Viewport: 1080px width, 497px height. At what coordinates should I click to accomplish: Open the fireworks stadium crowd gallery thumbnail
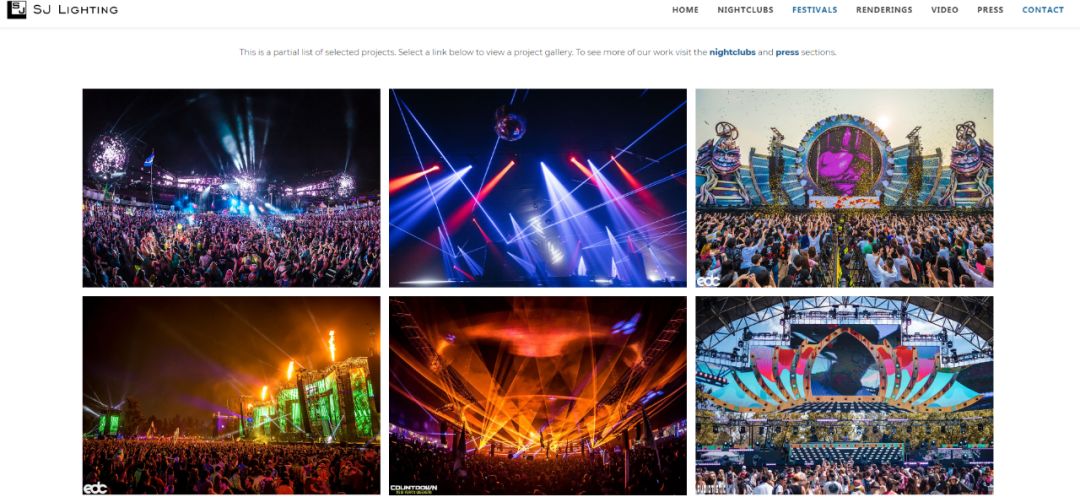(x=231, y=188)
